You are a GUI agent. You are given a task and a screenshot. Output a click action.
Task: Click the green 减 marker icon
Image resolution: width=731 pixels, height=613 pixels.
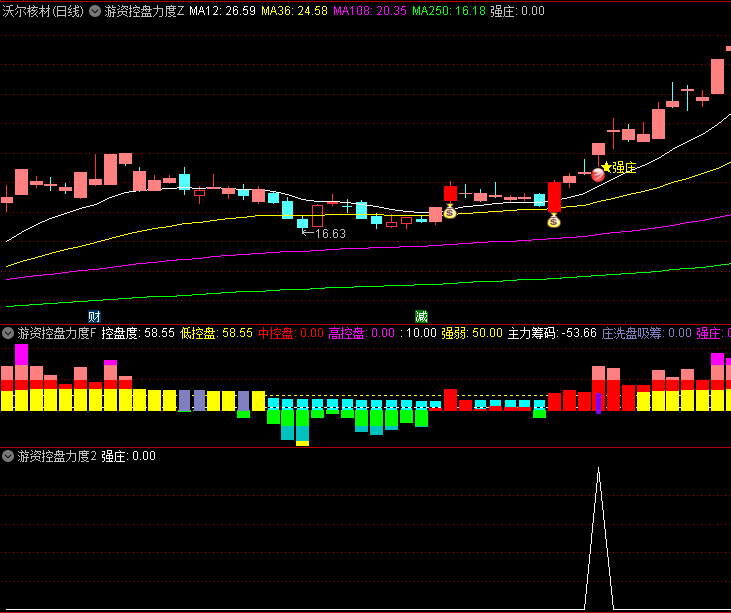[421, 317]
